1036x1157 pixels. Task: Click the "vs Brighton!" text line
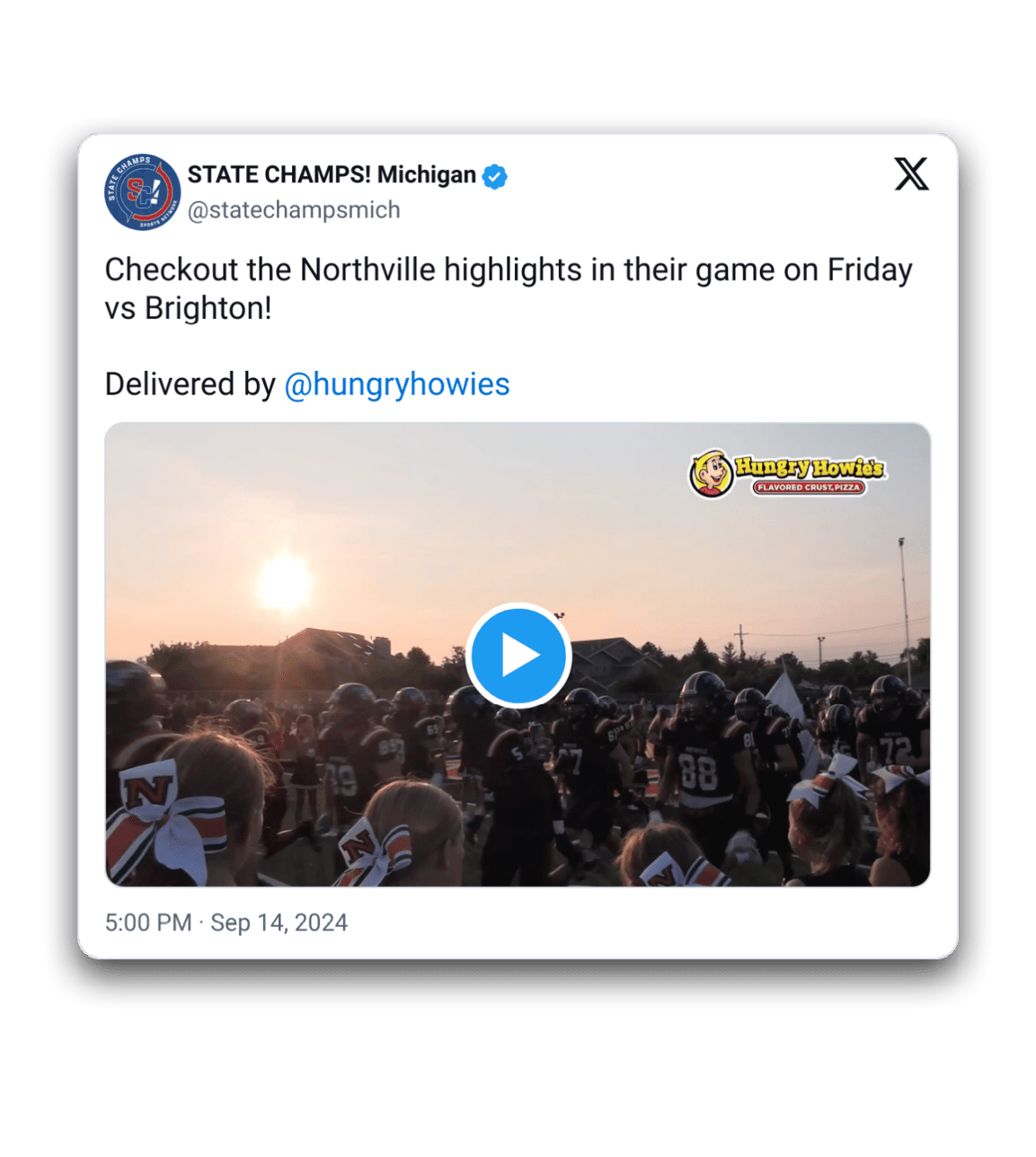tap(188, 308)
